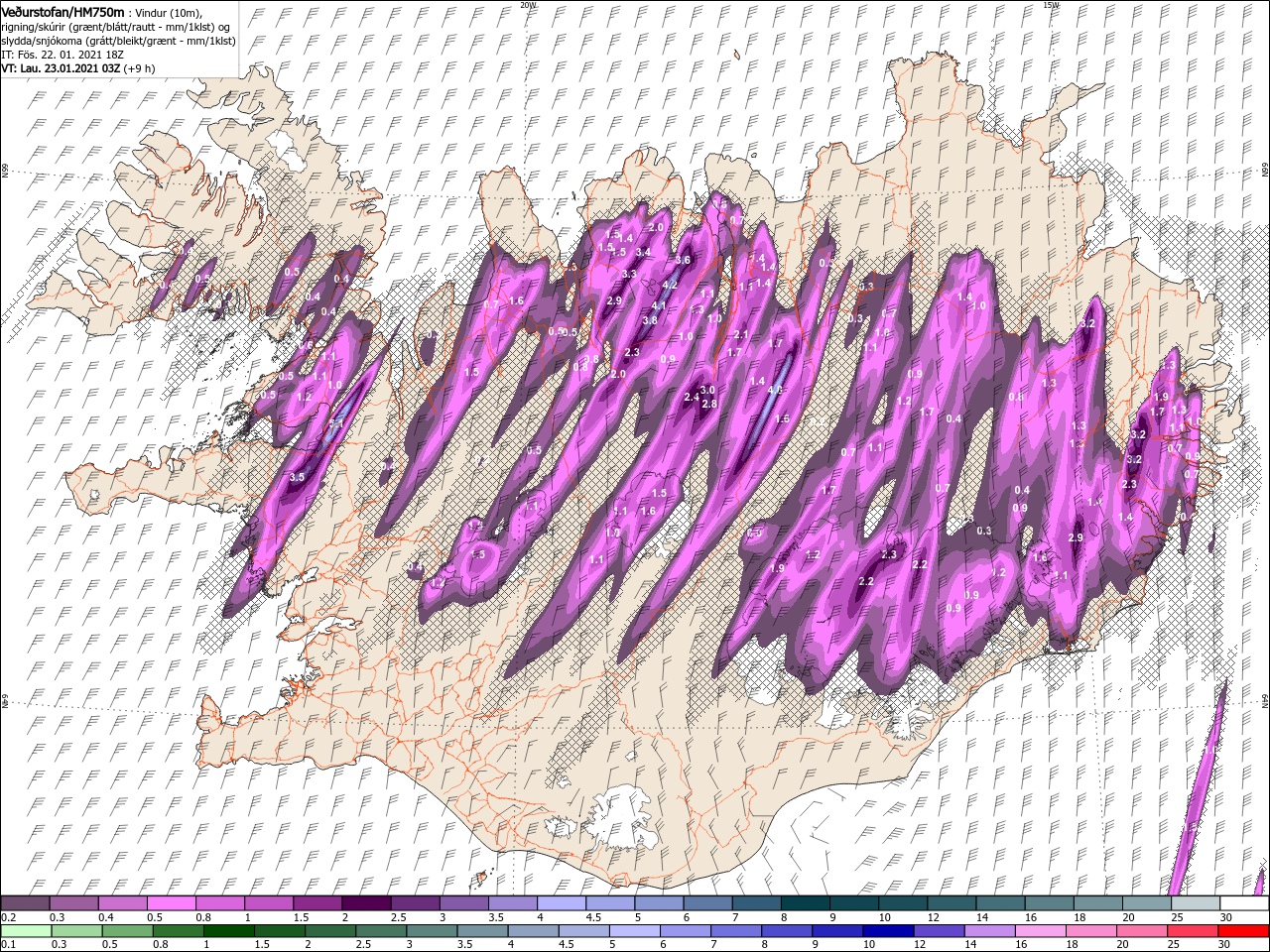
Task: Click white swatch after 30 in upper legend
Action: (1244, 903)
